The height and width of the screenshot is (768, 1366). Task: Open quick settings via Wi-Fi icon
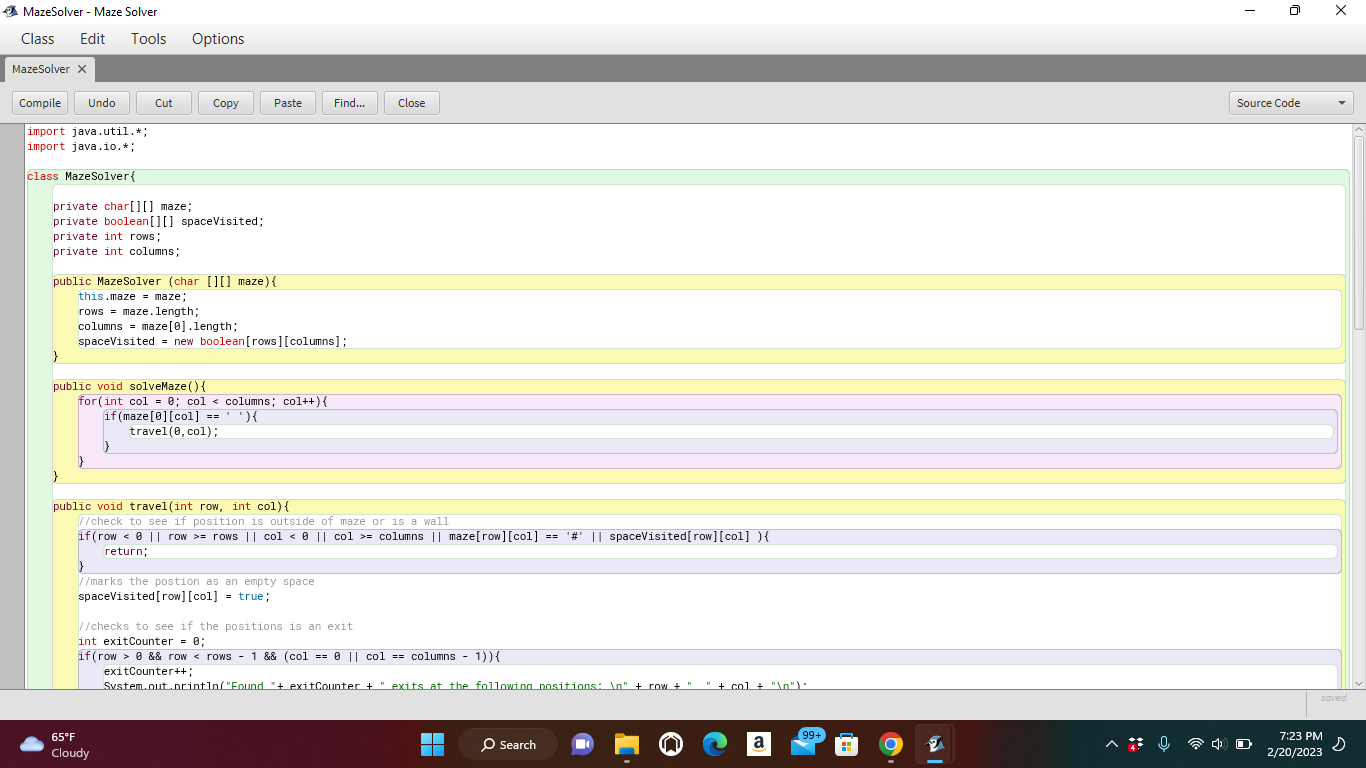(x=1195, y=744)
